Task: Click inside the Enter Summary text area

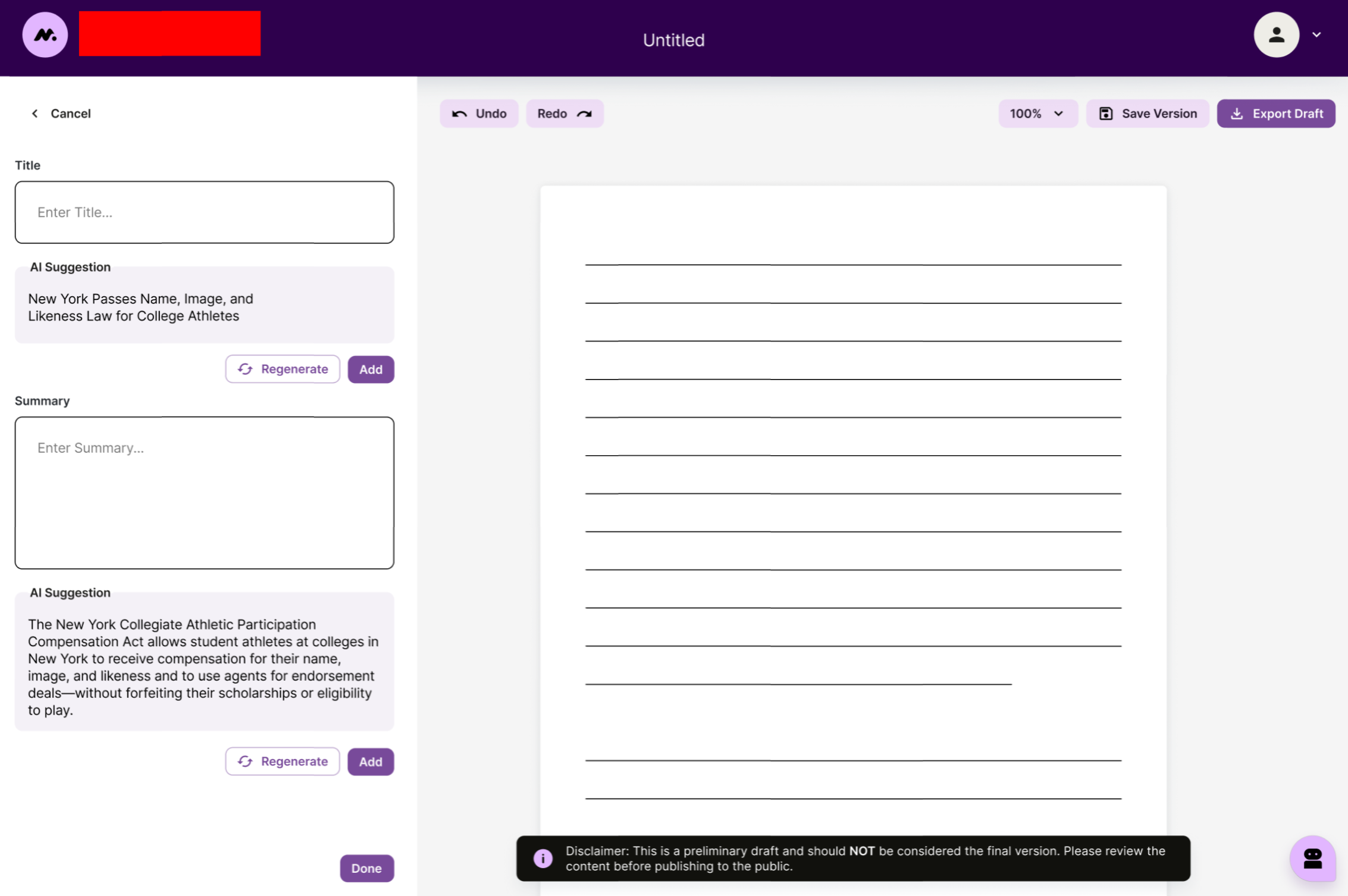Action: tap(204, 492)
